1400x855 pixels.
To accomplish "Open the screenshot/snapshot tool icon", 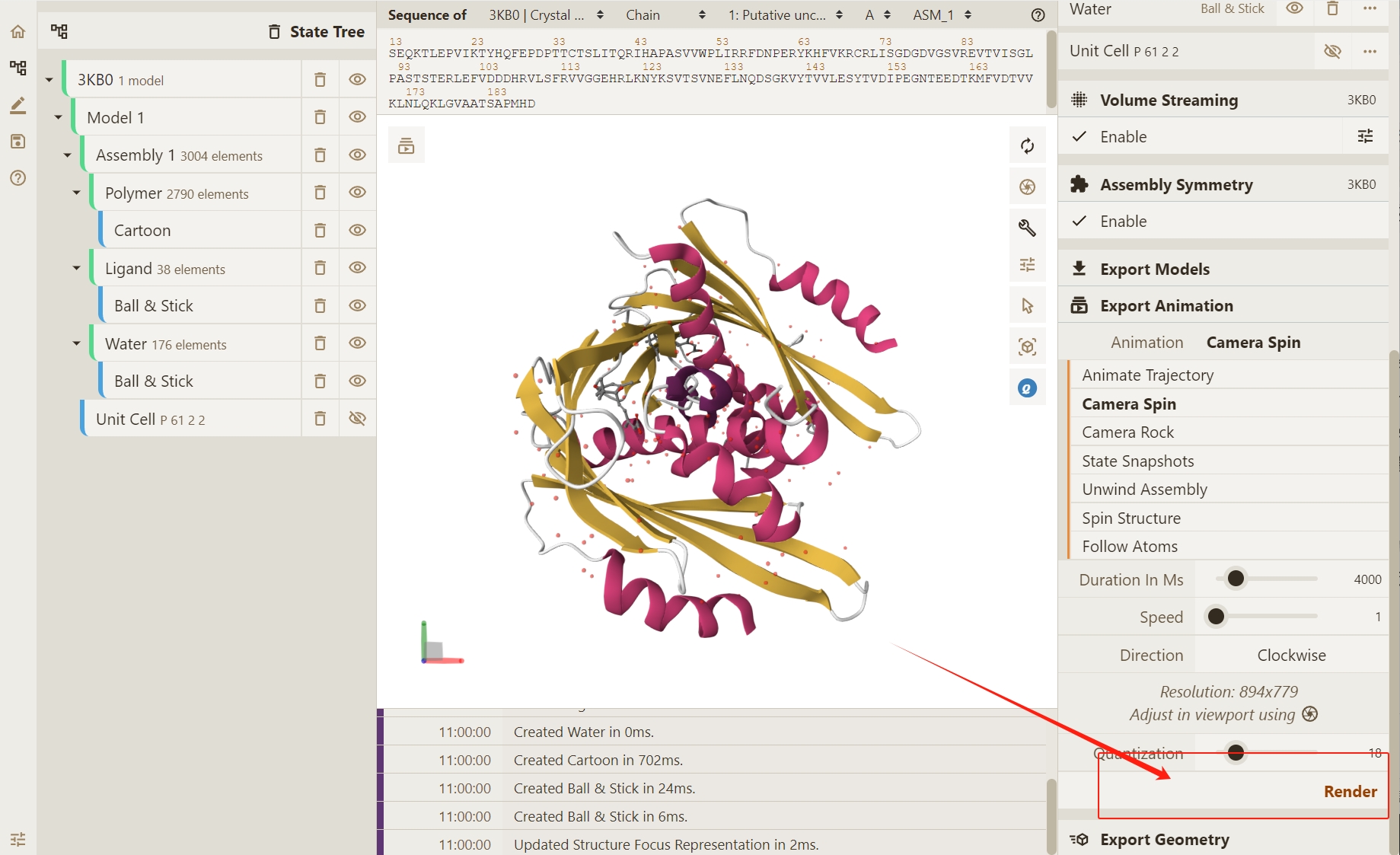I will (1027, 187).
